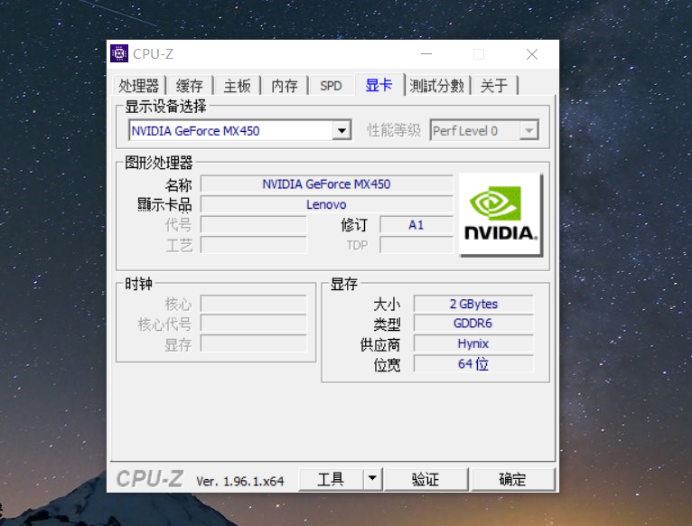This screenshot has height=526, width=692.
Task: Click the 供应商 label
Action: [380, 345]
